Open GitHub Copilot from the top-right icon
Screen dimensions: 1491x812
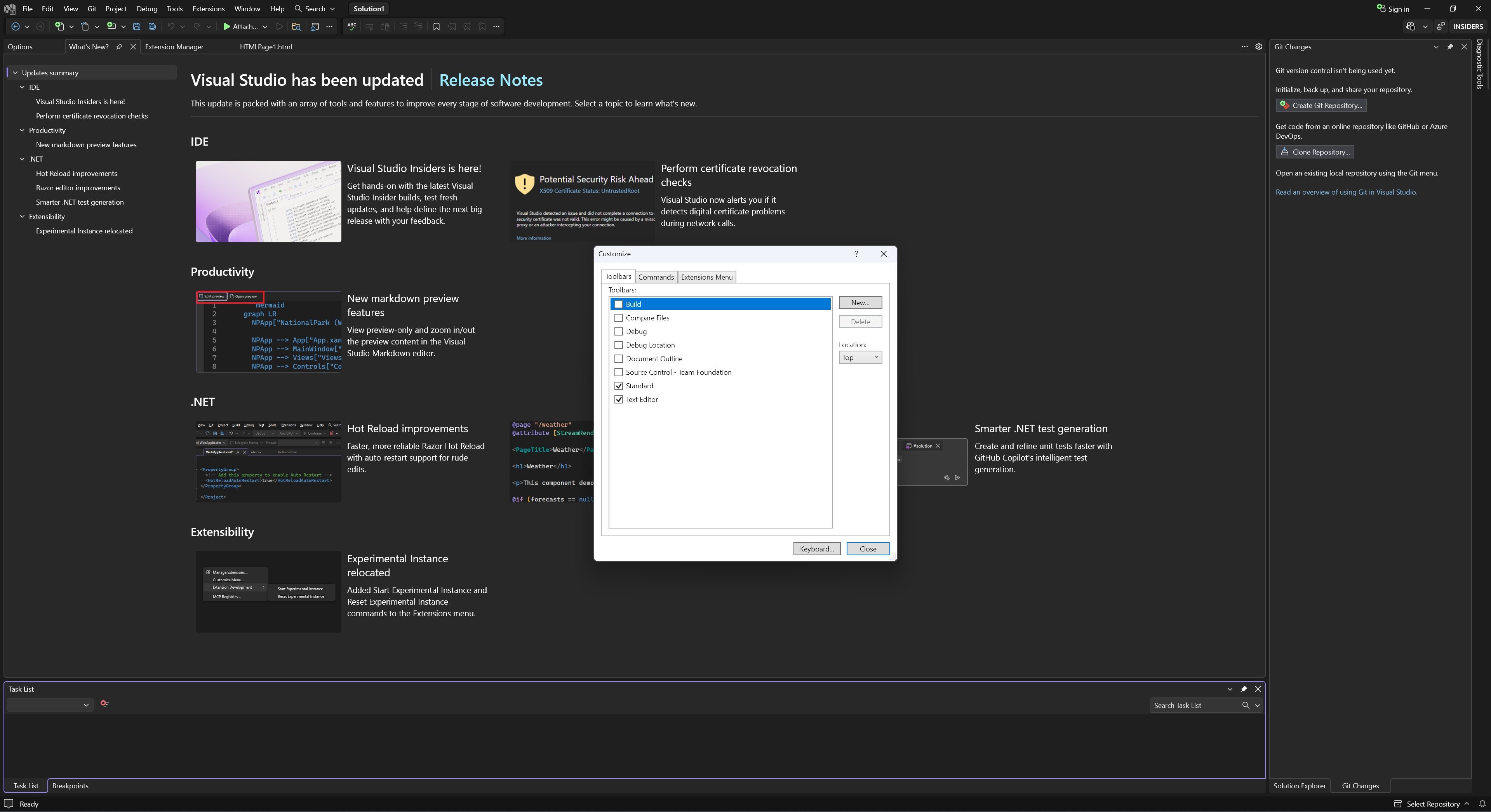tap(1411, 27)
